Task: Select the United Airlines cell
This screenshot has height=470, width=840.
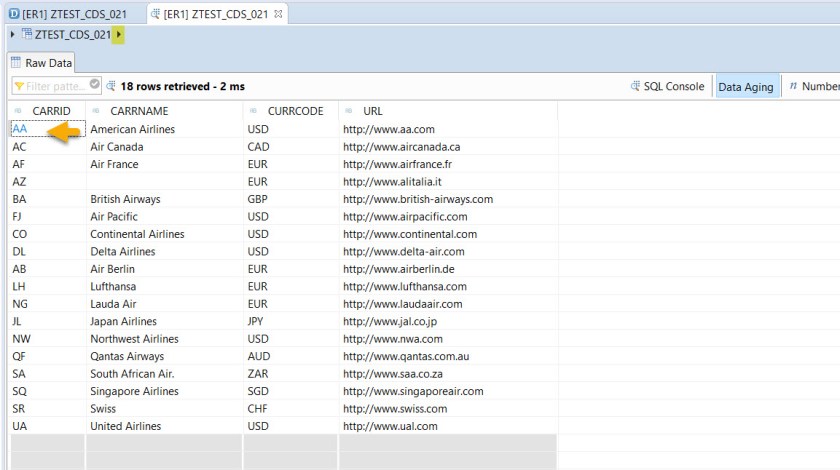Action: [164, 426]
